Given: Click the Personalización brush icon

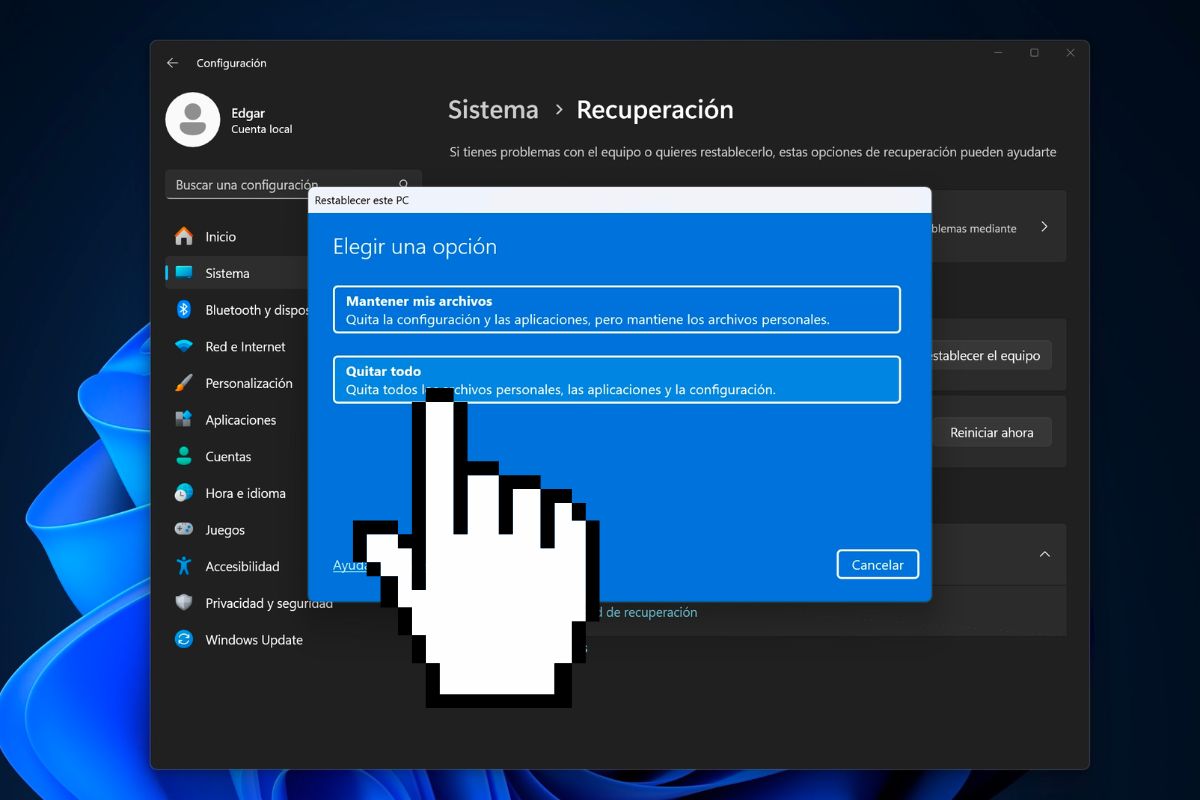Looking at the screenshot, I should [183, 383].
